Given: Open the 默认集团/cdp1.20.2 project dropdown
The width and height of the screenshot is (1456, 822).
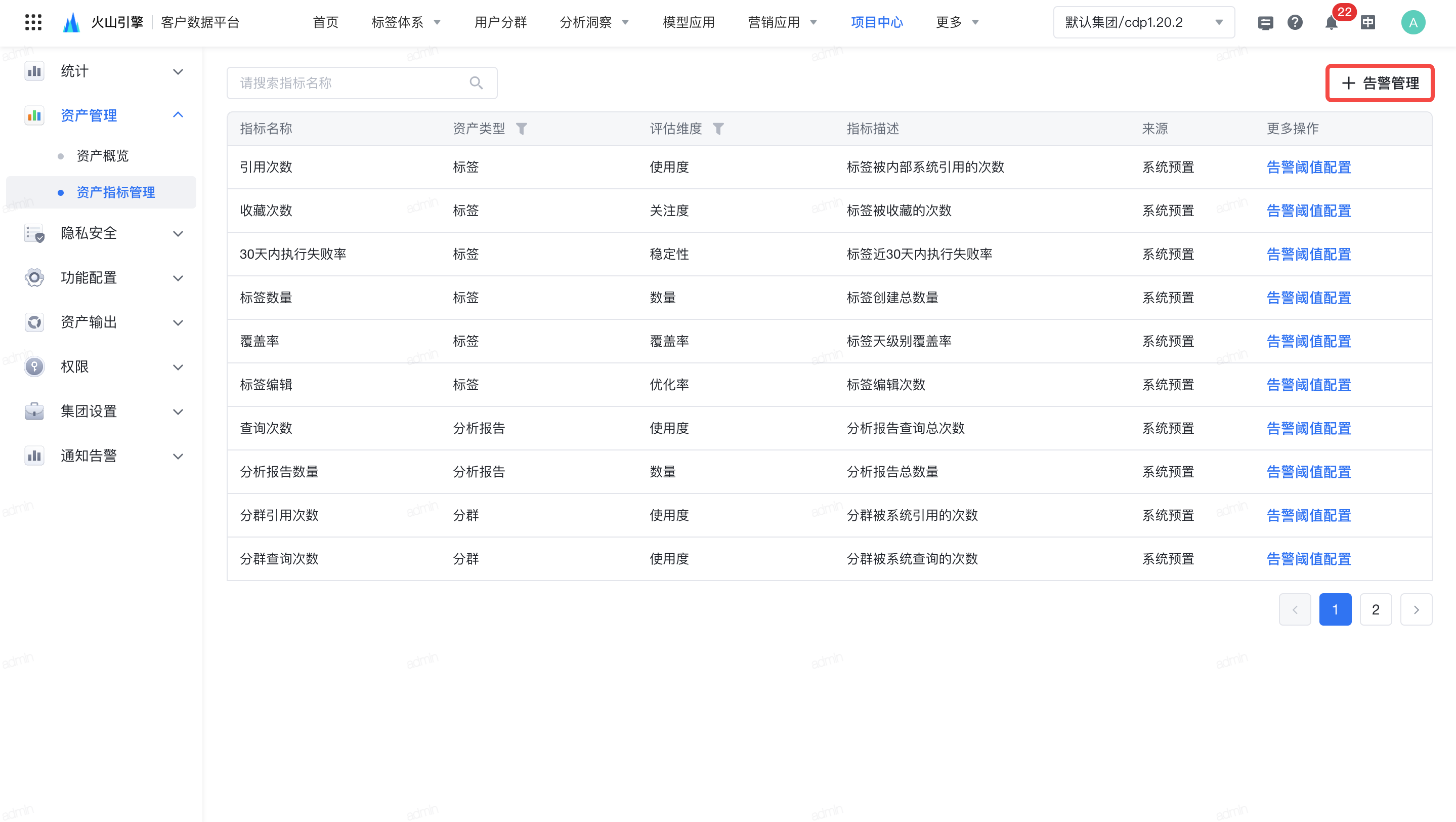Looking at the screenshot, I should [1144, 23].
